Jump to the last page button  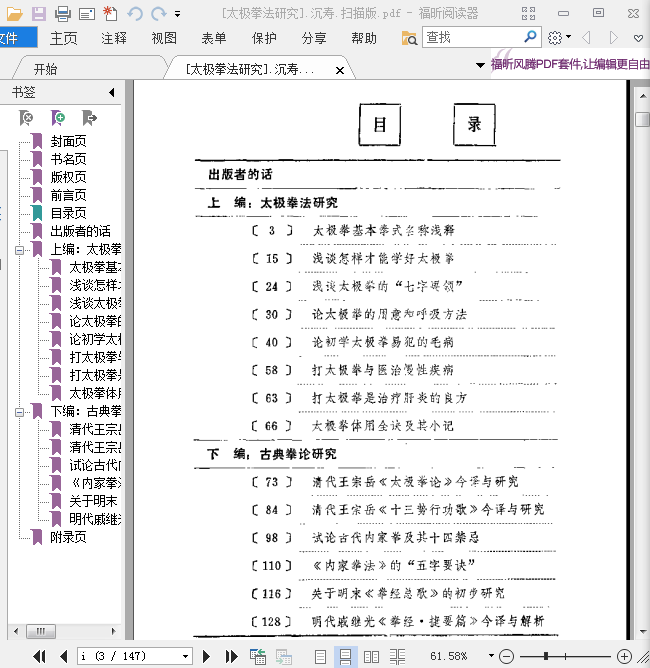[x=231, y=656]
